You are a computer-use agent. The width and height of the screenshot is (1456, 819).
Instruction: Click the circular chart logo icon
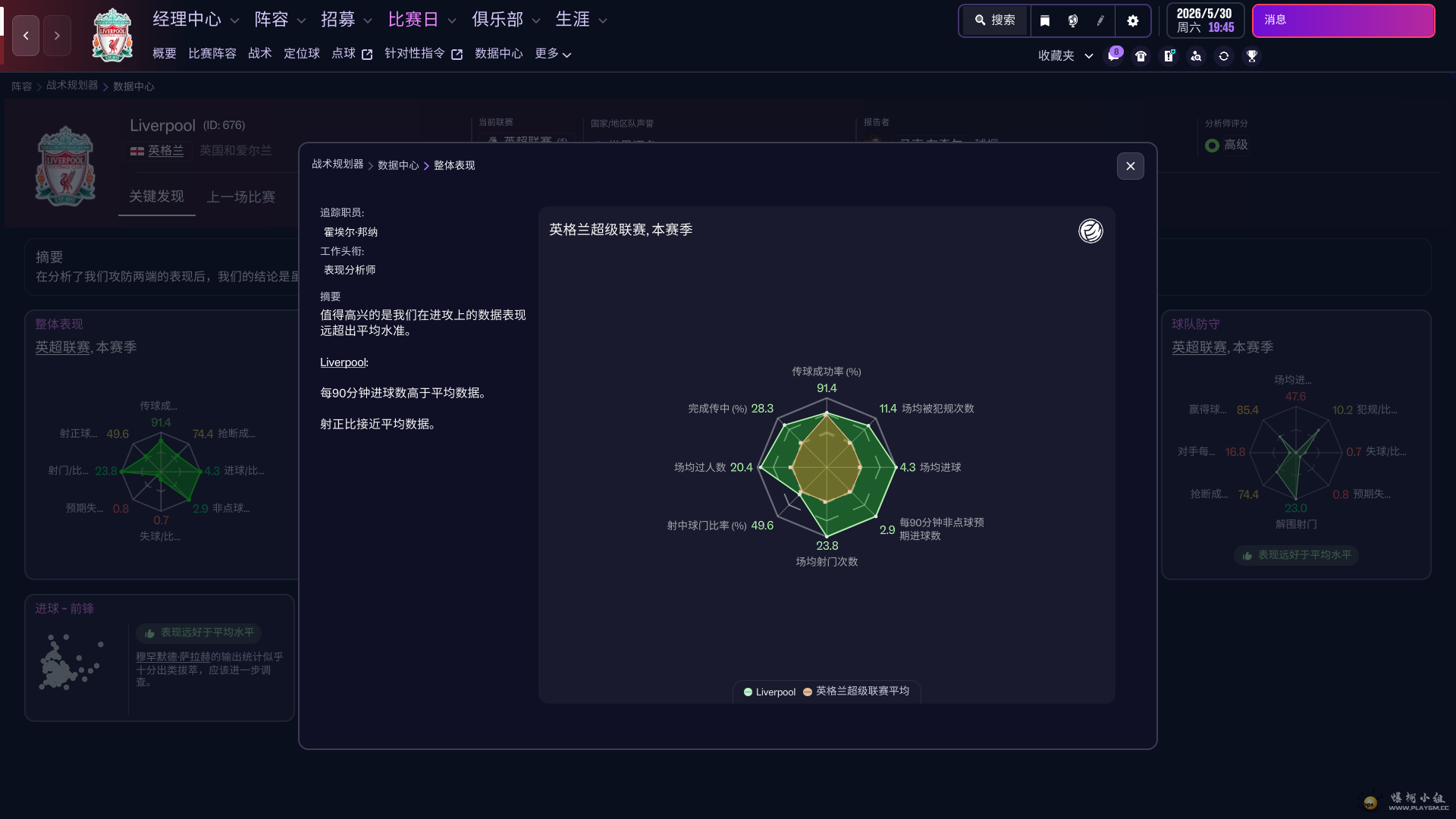pos(1090,231)
